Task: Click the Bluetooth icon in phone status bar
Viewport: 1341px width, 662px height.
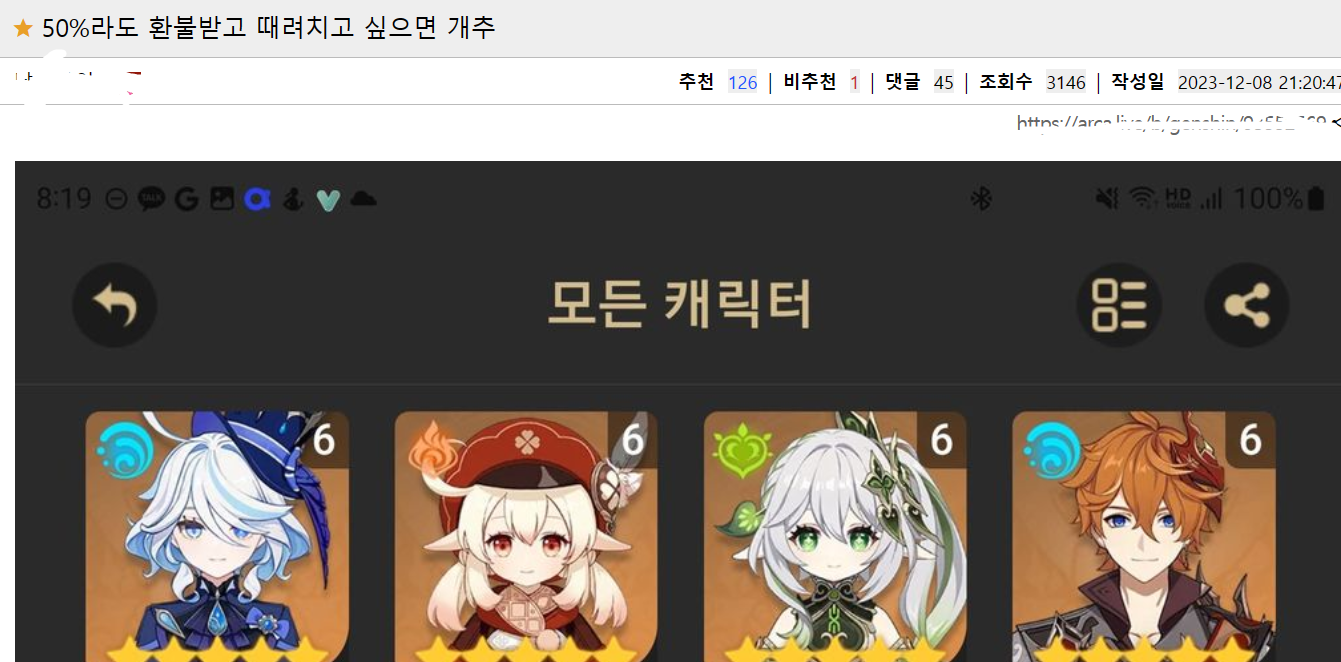Action: pos(981,199)
